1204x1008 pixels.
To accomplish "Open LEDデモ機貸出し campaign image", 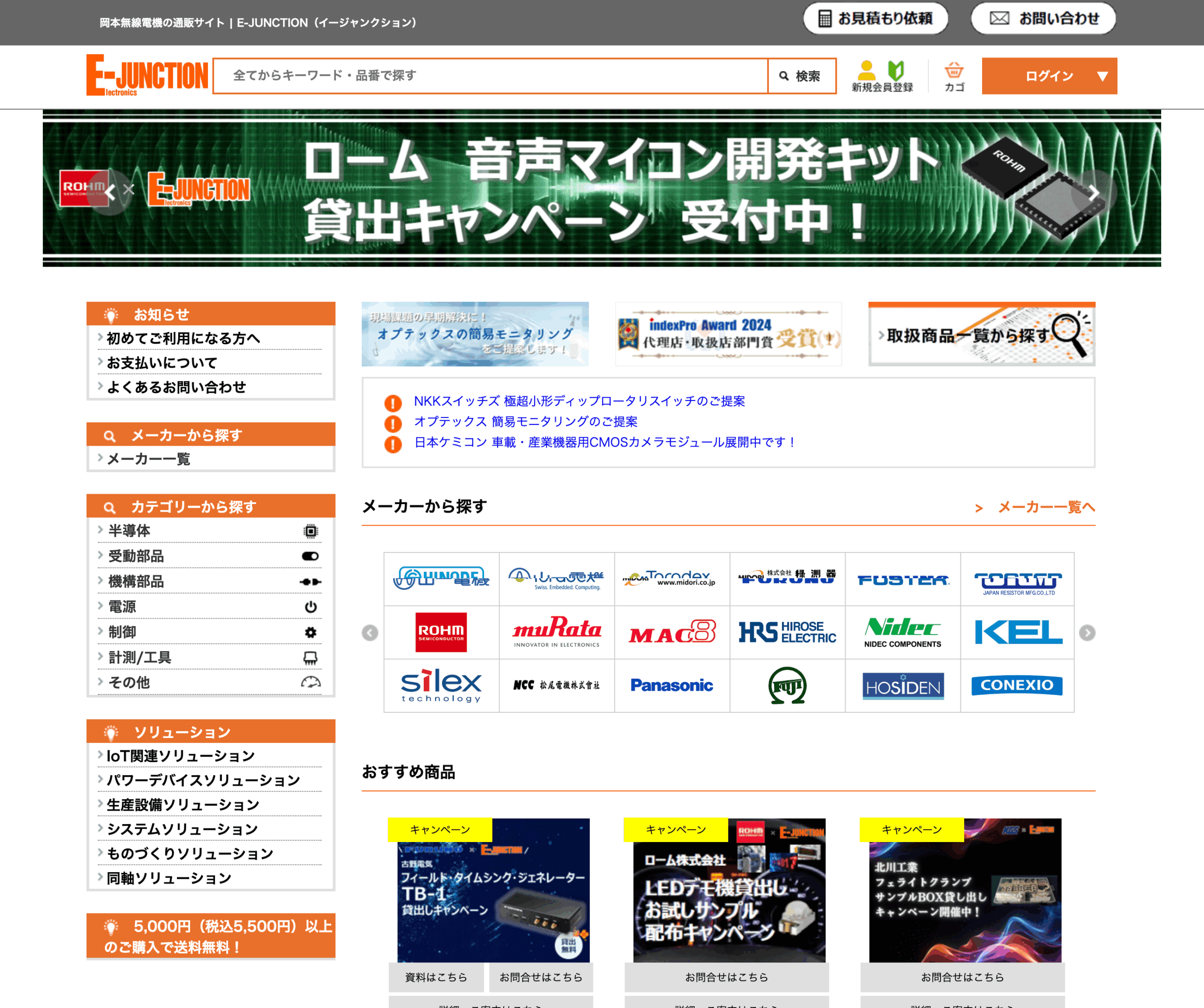I will 729,890.
